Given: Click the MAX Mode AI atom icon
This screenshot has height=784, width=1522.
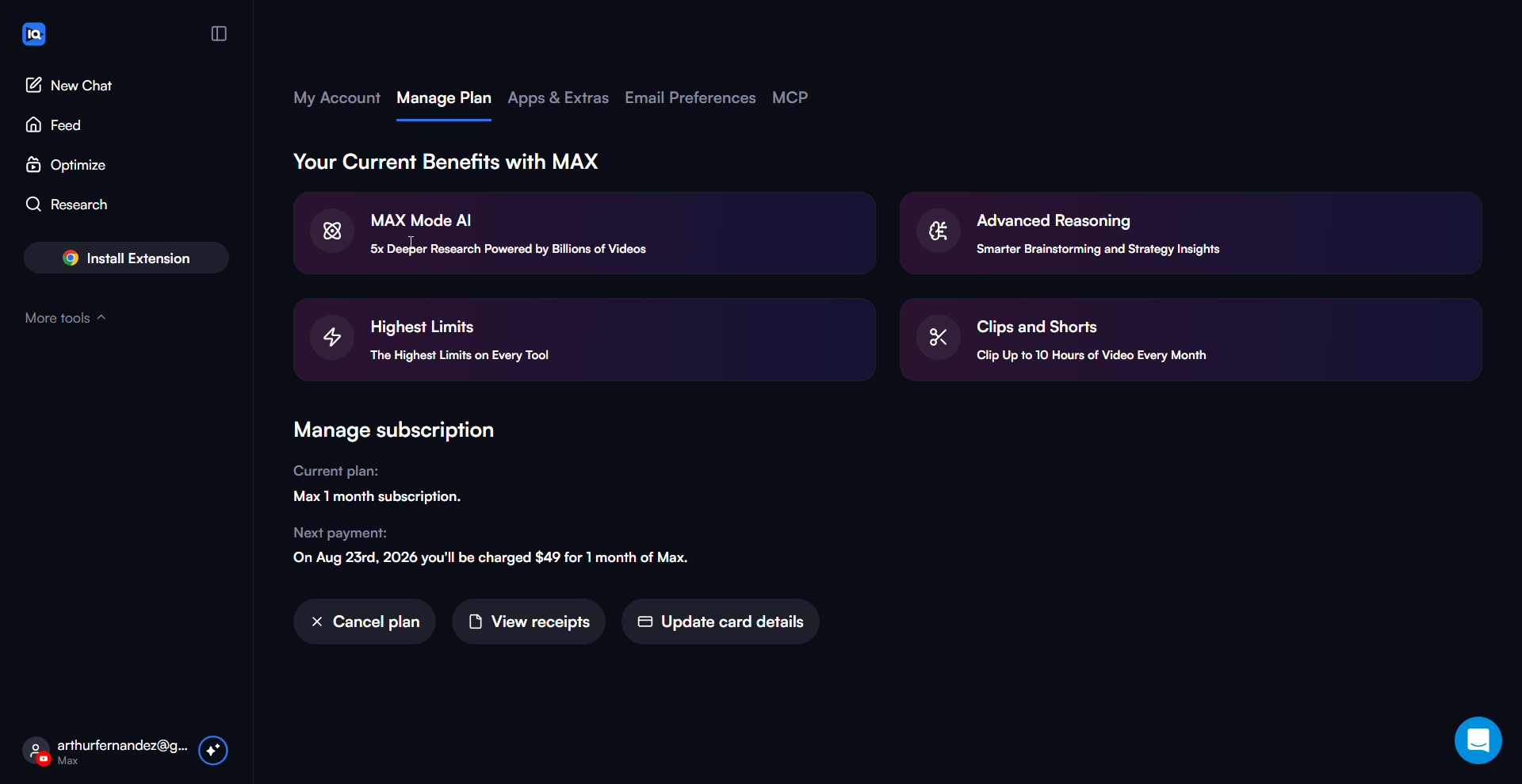Looking at the screenshot, I should tap(332, 231).
